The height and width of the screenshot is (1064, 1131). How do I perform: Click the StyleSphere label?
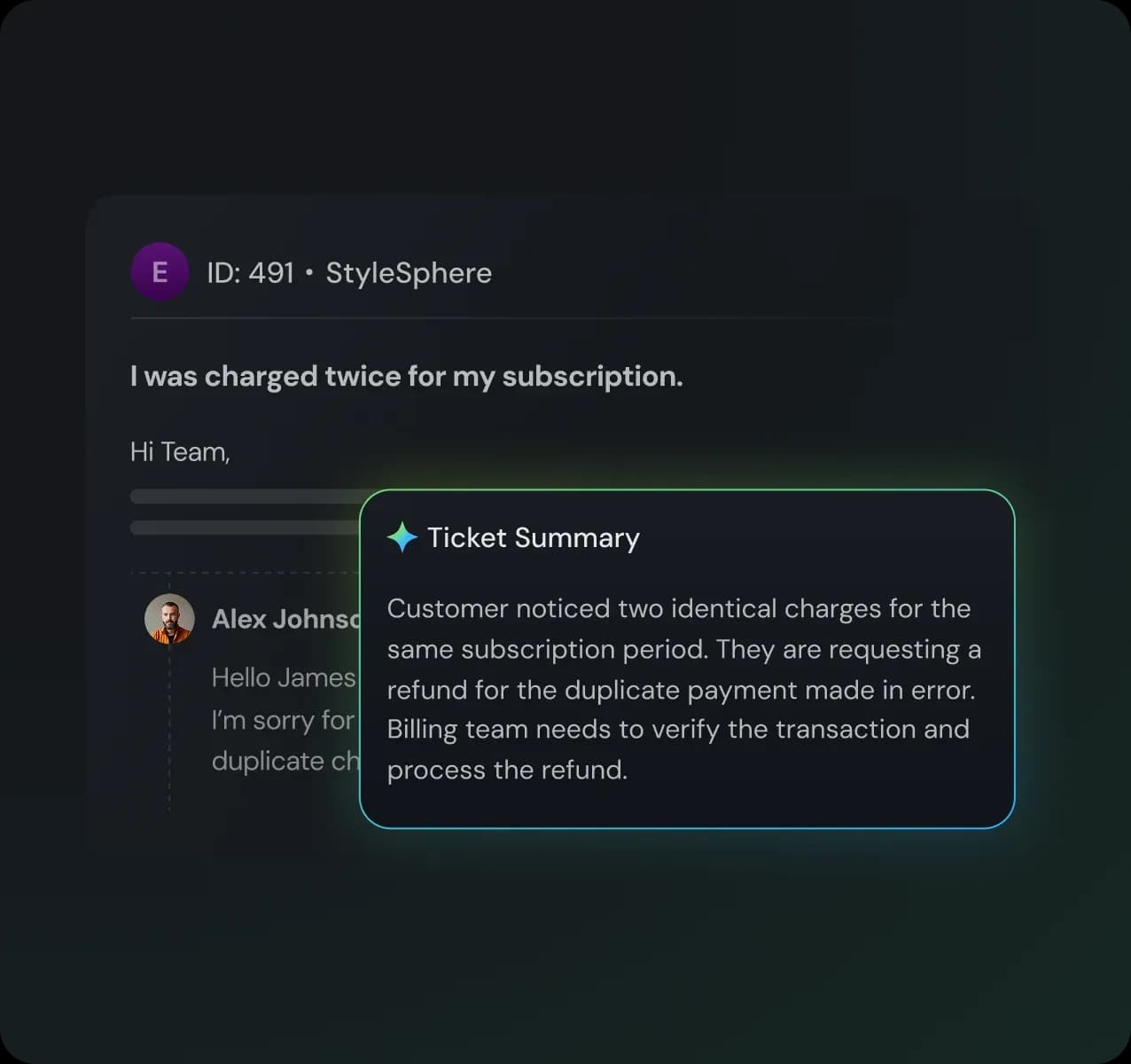click(x=409, y=272)
